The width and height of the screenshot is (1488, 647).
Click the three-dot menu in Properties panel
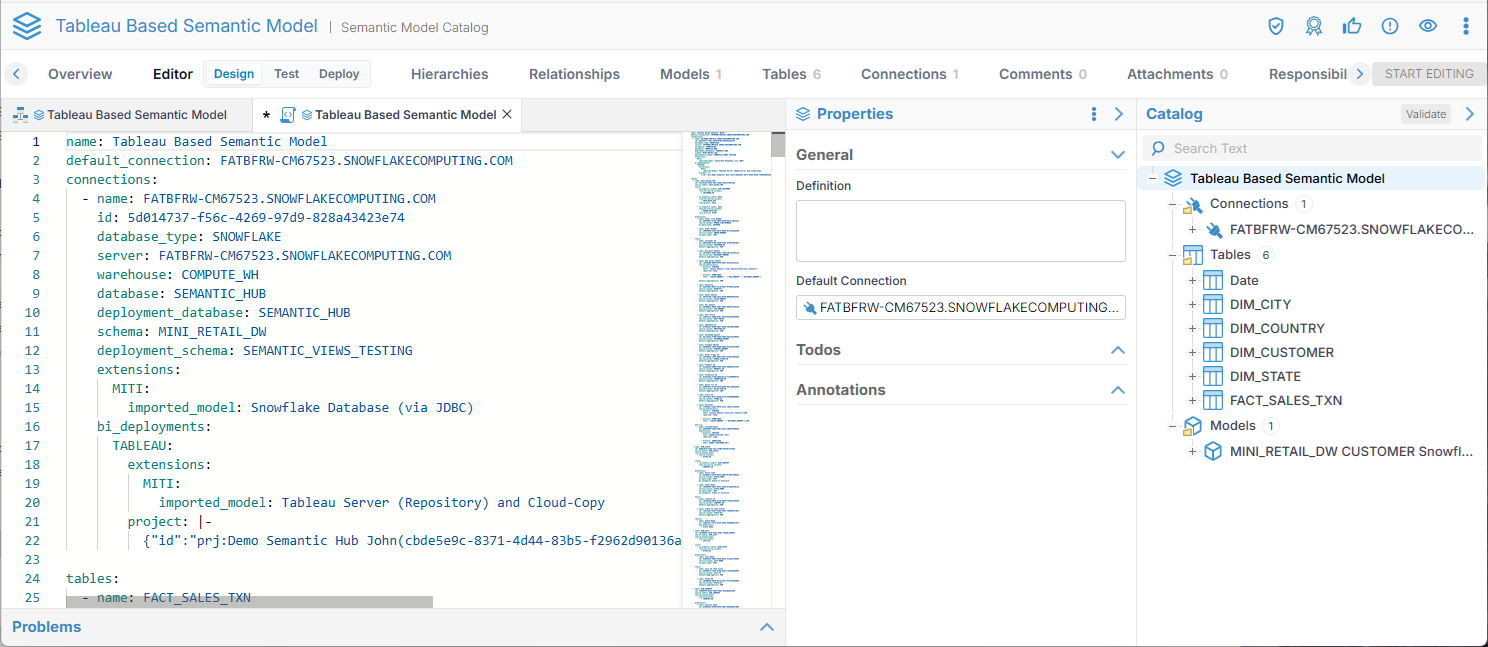tap(1094, 114)
